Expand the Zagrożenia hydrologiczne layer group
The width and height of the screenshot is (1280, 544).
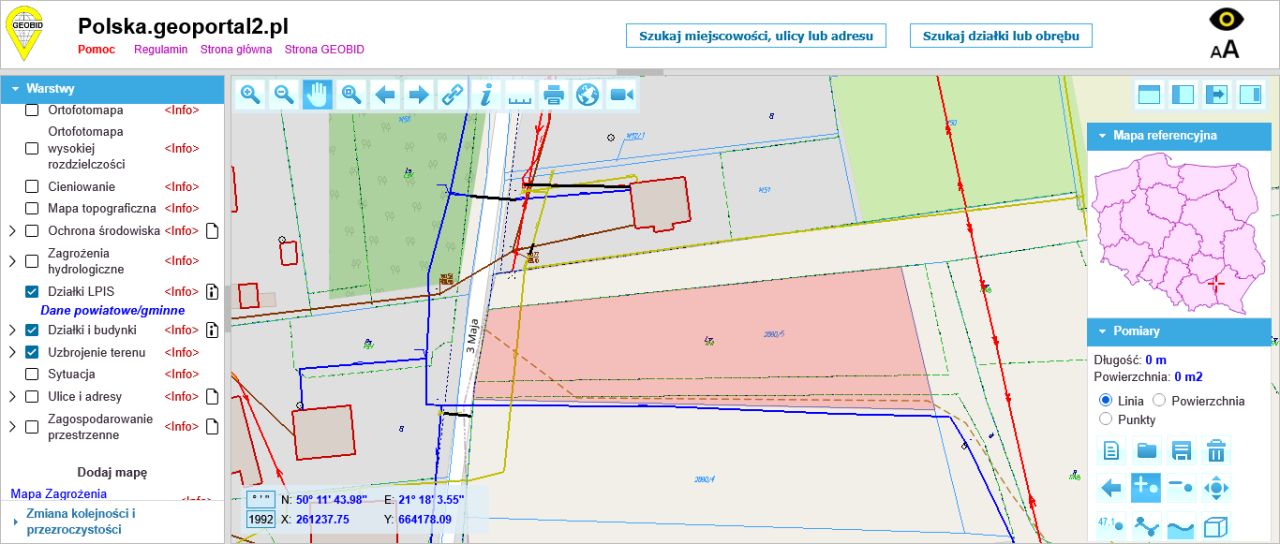12,261
